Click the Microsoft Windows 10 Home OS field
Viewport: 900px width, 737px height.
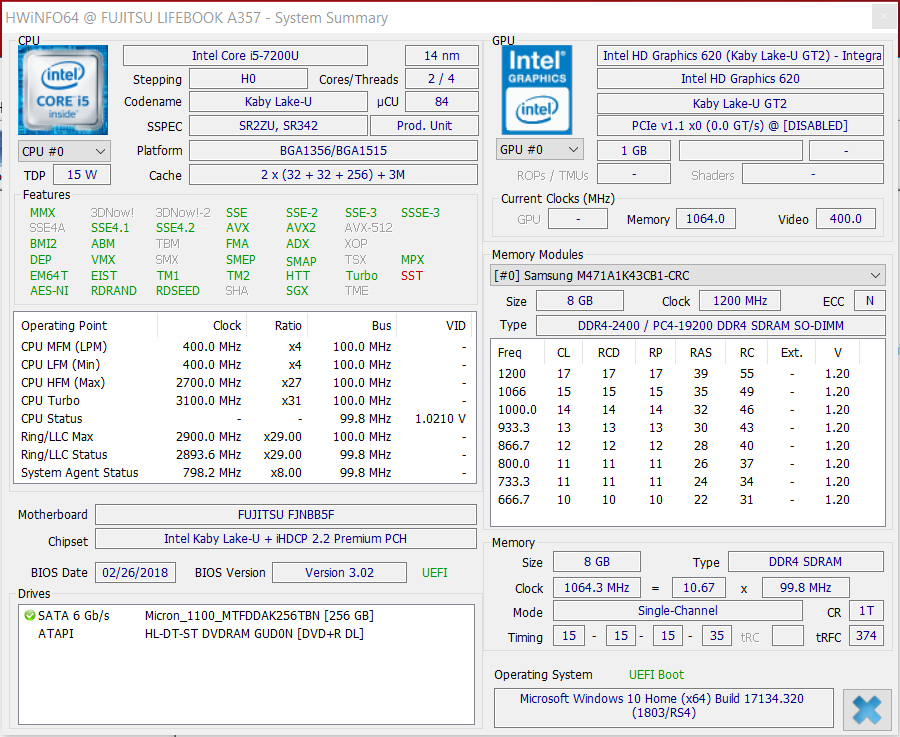point(664,706)
